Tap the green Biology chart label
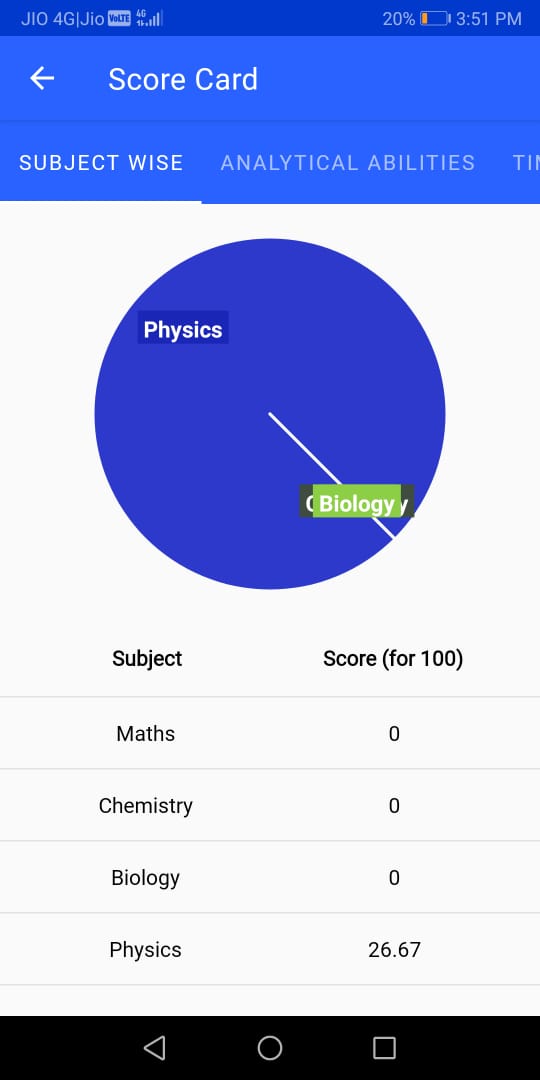540x1080 pixels. 357,503
